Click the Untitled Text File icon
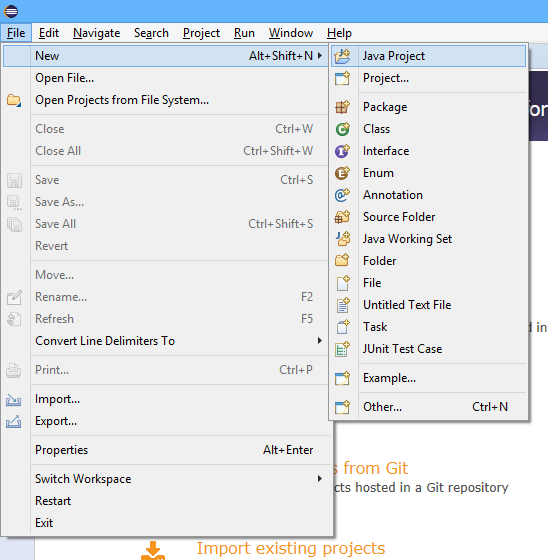The width and height of the screenshot is (548, 560). coord(343,305)
